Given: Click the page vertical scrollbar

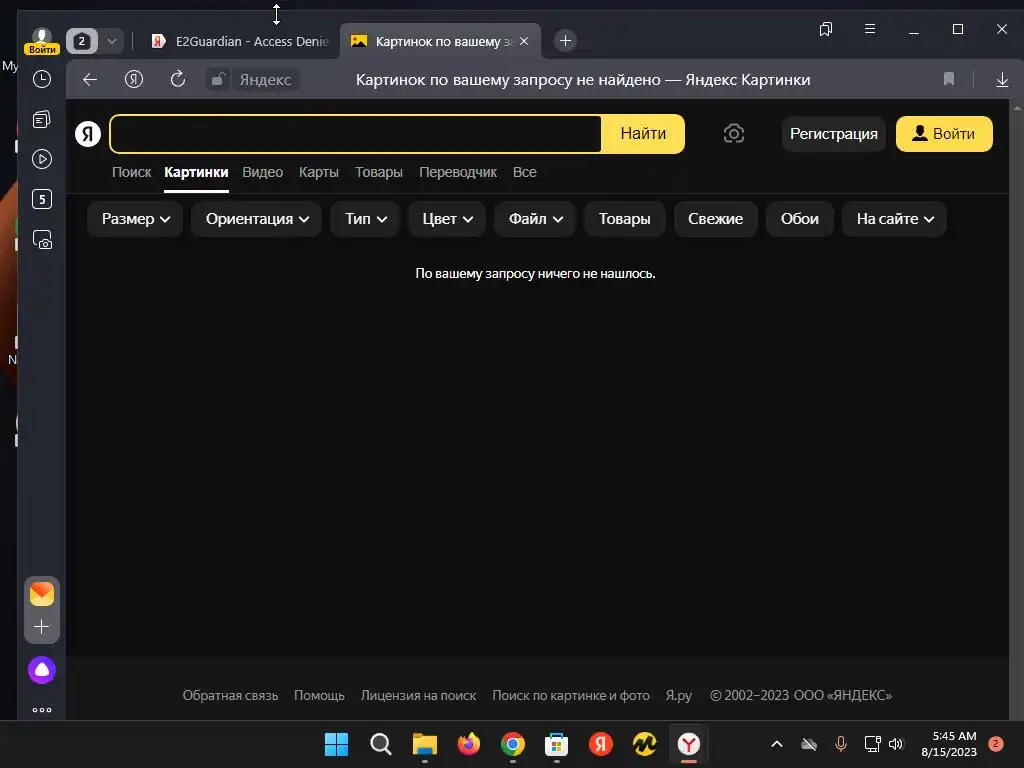Looking at the screenshot, I should tap(1017, 409).
